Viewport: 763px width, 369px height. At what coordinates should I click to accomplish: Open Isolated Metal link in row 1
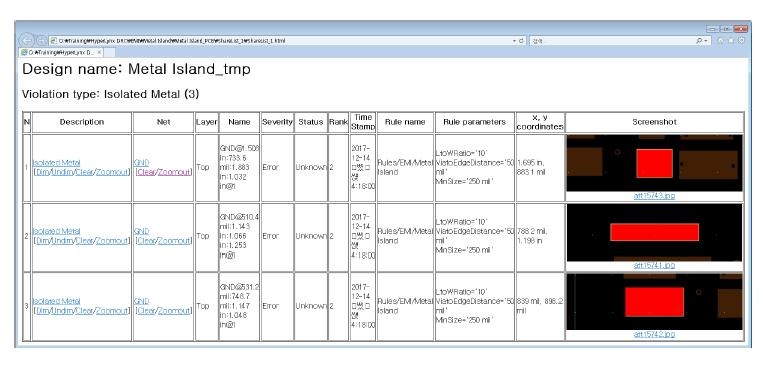pyautogui.click(x=56, y=163)
